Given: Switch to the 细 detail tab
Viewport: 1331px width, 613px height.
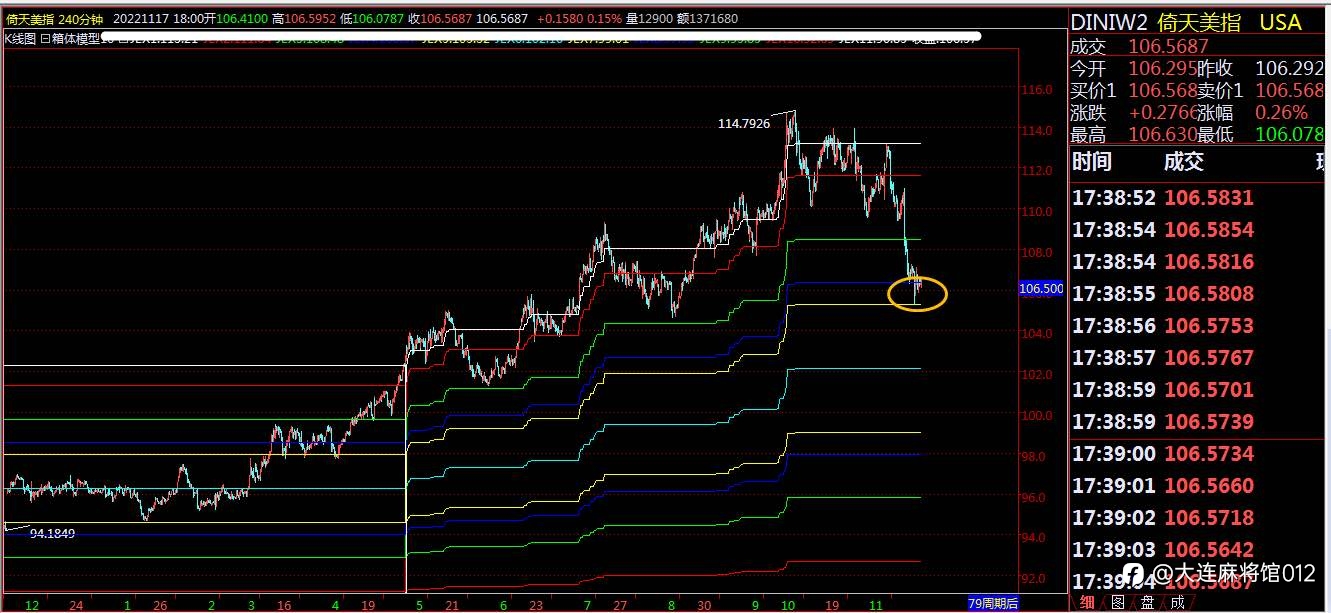Looking at the screenshot, I should (1087, 602).
